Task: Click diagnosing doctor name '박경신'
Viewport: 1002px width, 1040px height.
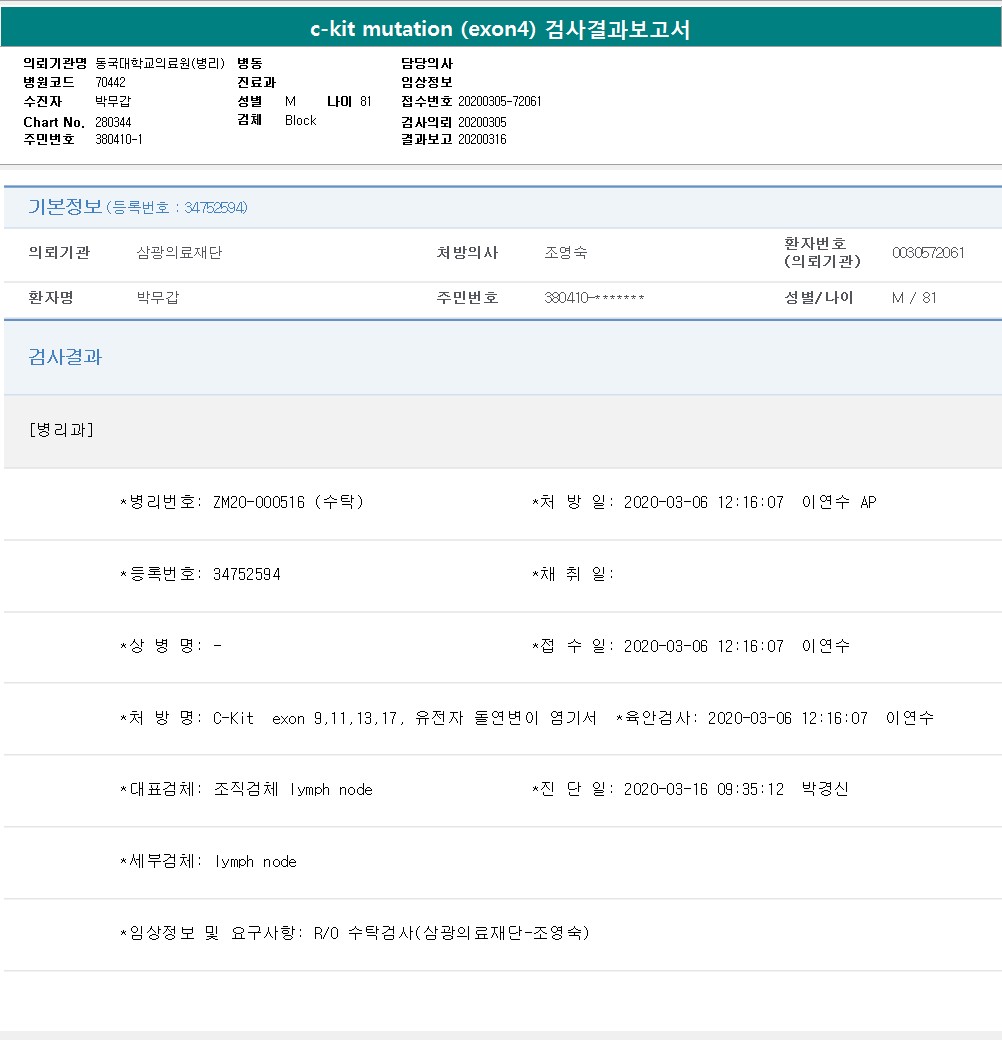Action: point(825,789)
